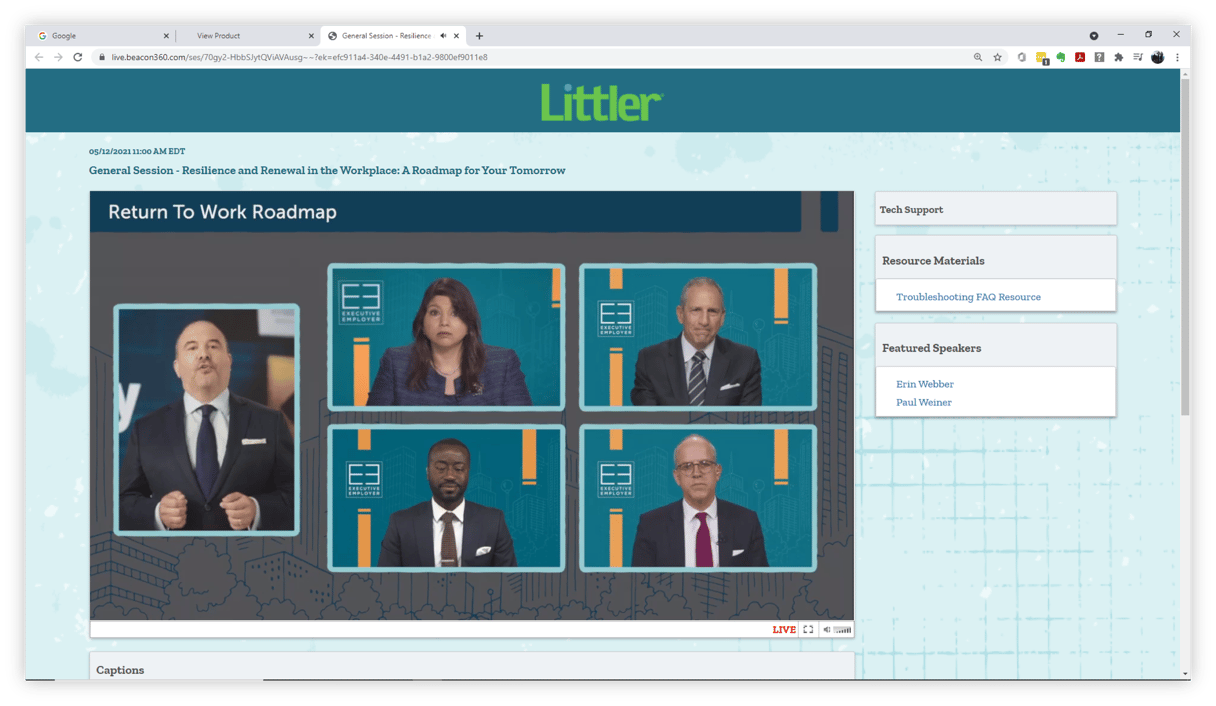Mute the video using the speaker icon
This screenshot has width=1216, height=706.
click(826, 630)
